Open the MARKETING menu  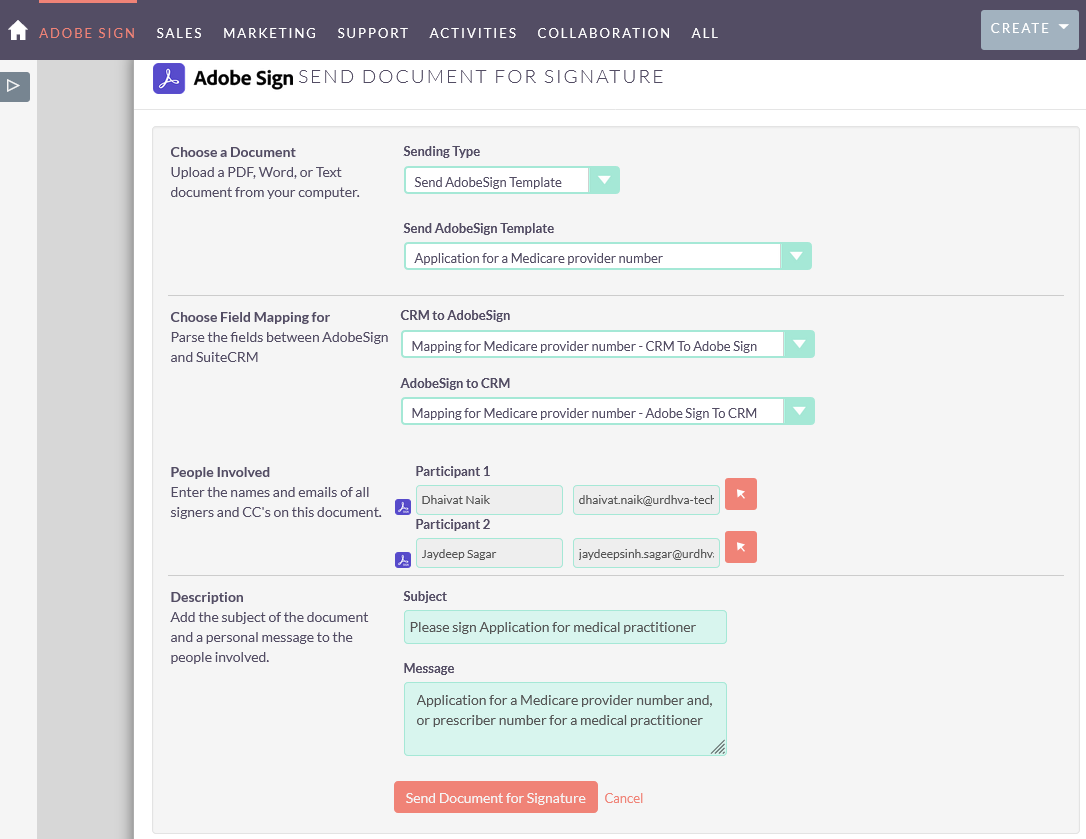click(x=270, y=33)
